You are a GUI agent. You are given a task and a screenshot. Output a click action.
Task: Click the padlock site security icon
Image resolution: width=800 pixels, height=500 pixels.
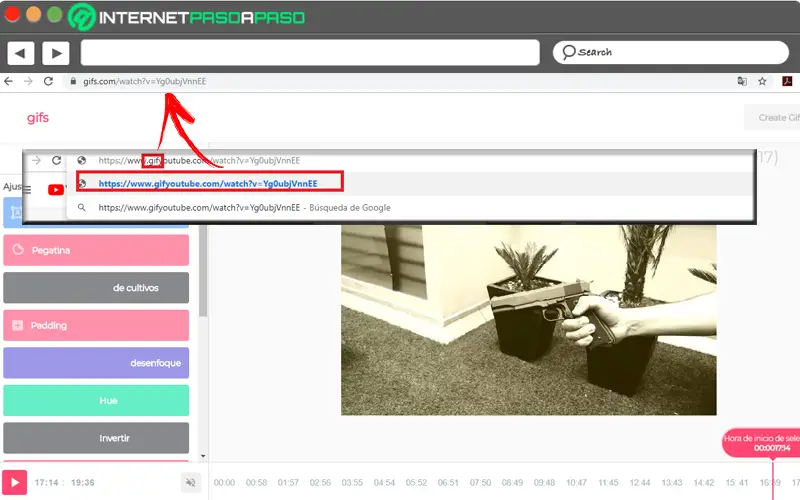[73, 81]
